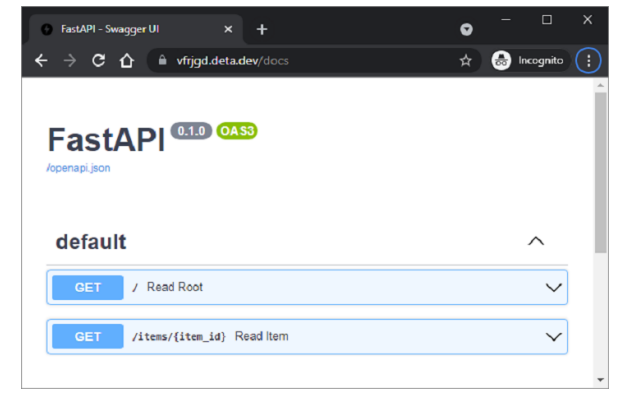Click the Read Item summary text
The image size is (626, 401).
click(x=261, y=336)
